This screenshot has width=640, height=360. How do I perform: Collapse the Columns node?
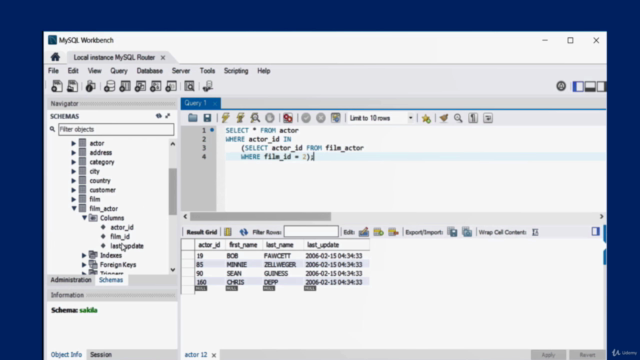(84, 218)
